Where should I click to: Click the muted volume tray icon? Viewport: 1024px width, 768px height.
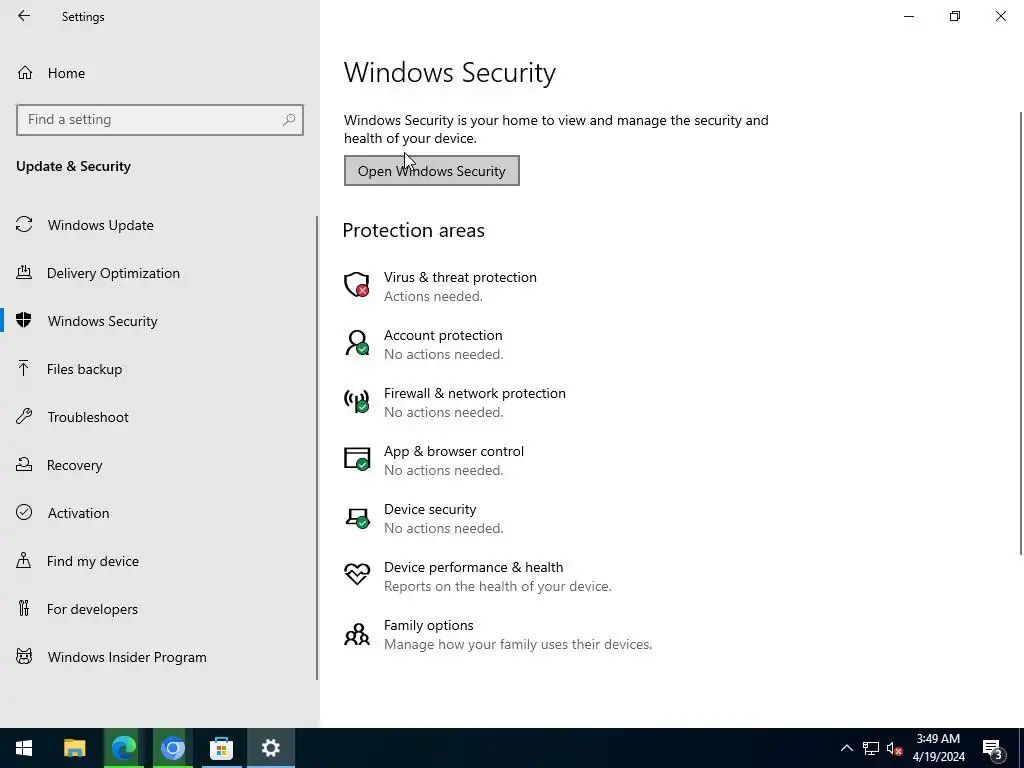[x=894, y=748]
